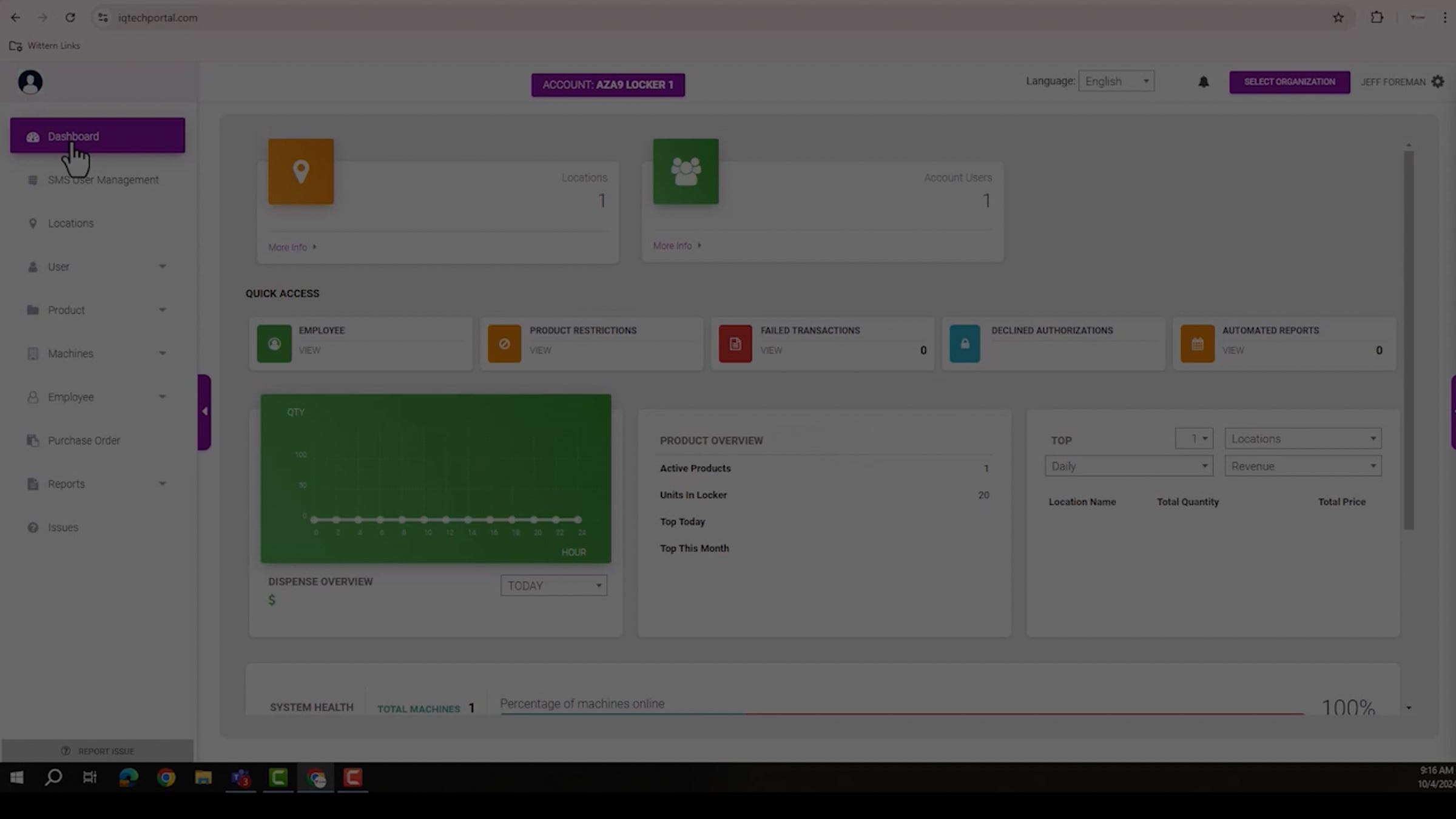This screenshot has width=1456, height=819.
Task: Open the settings gear next to Jeff Foreman
Action: 1438,82
